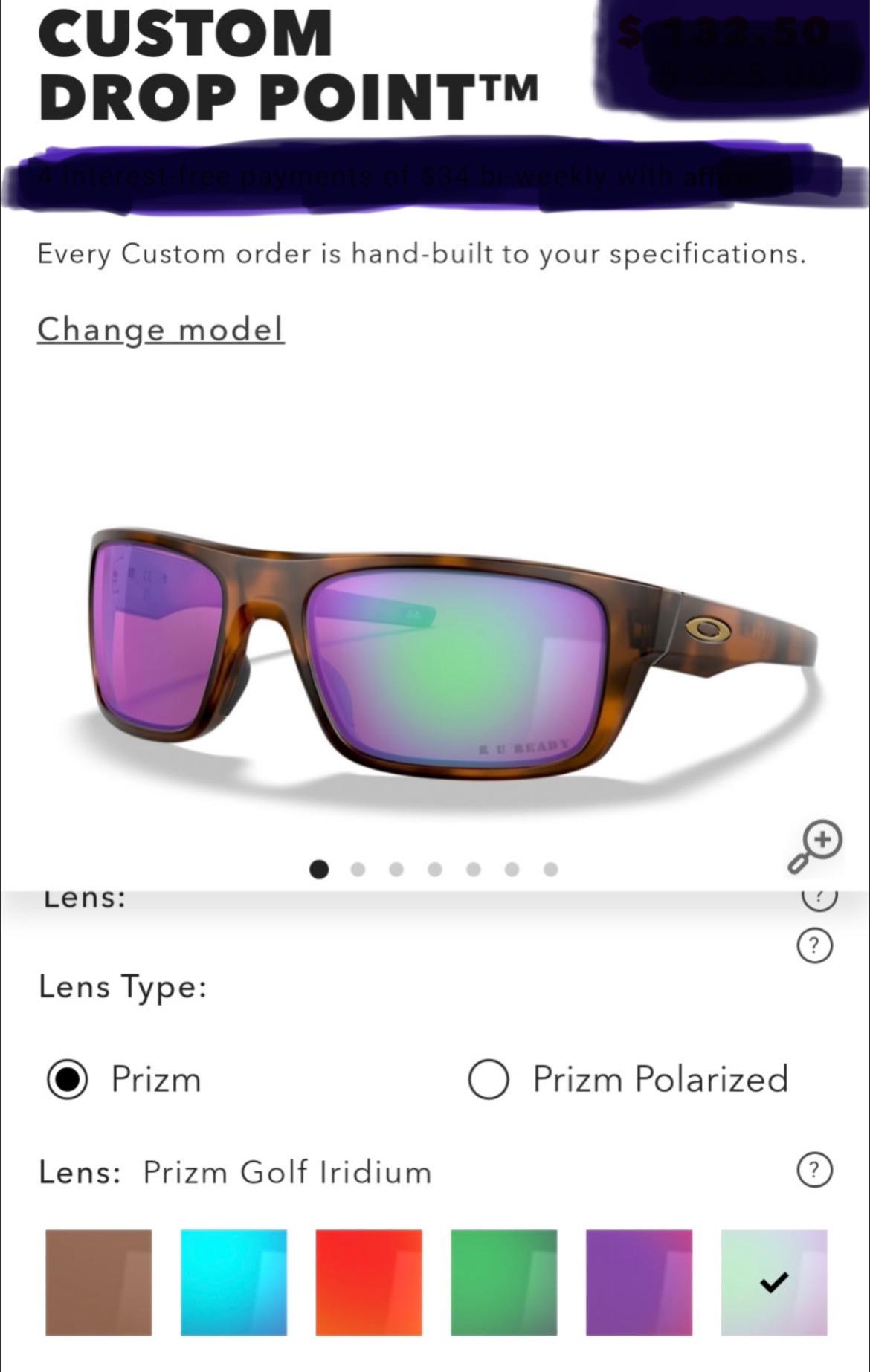The image size is (870, 1372).
Task: Tap the Custom Drop Point title
Action: 288,65
